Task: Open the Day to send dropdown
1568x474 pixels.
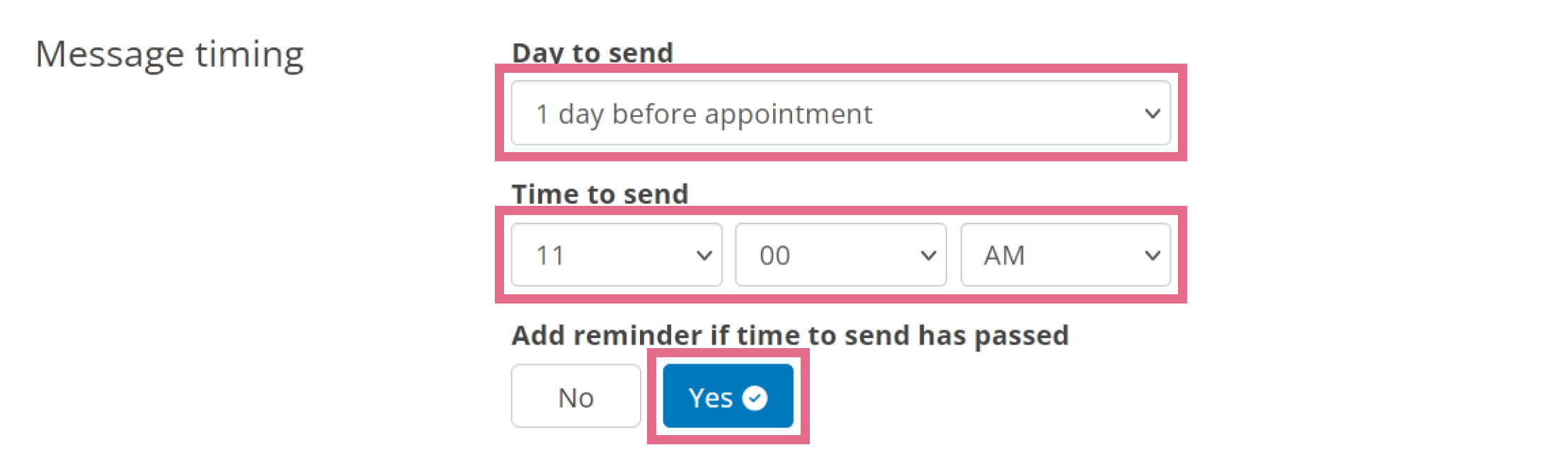Action: click(840, 113)
